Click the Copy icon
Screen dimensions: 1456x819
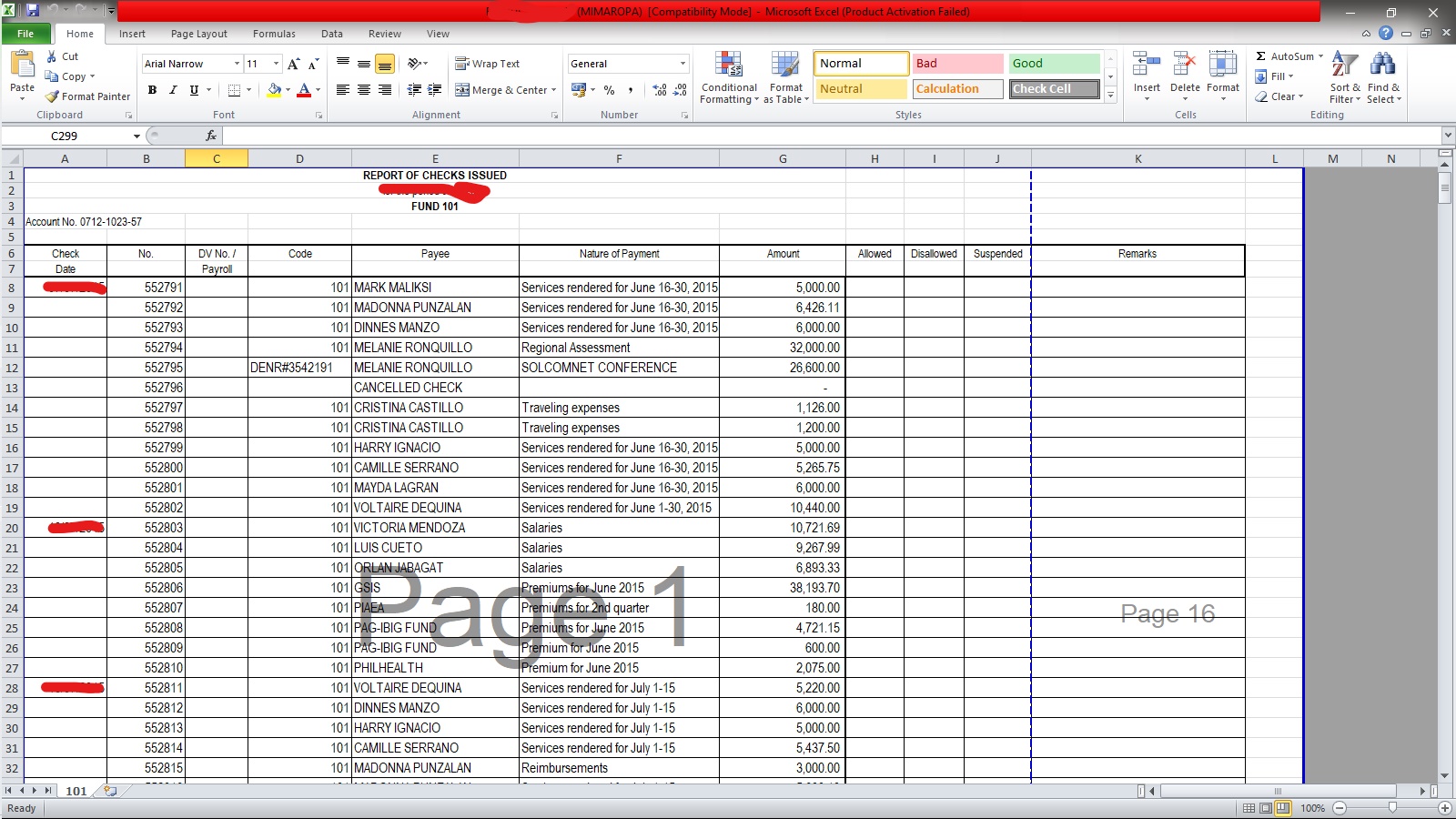pos(52,76)
